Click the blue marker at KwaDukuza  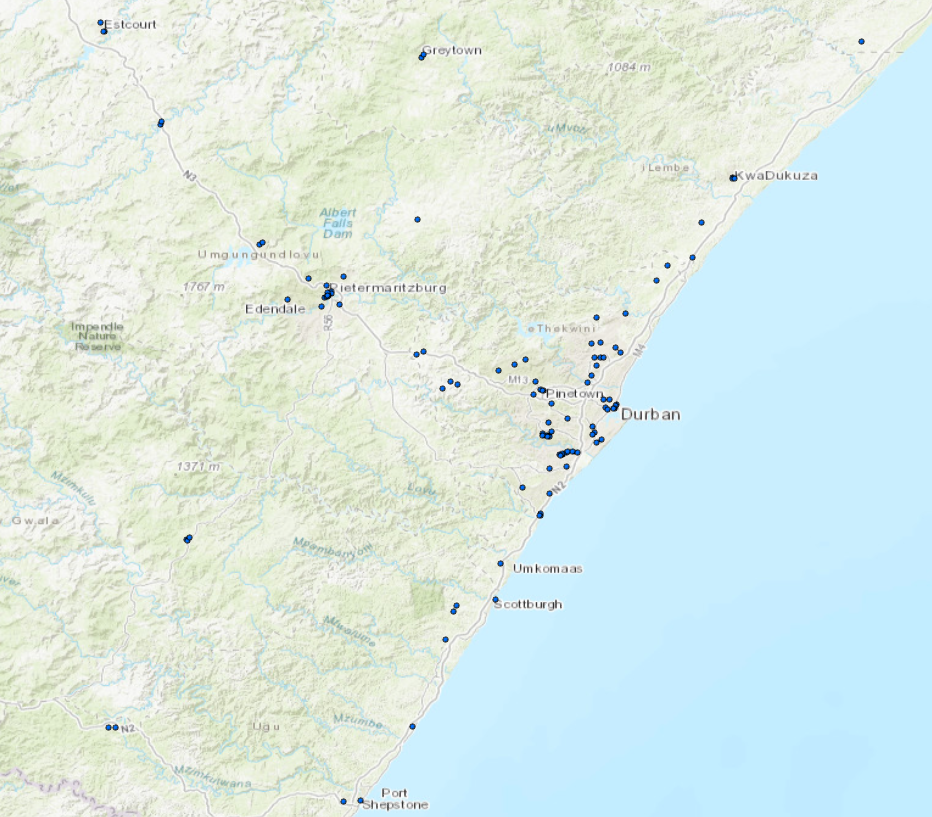click(x=733, y=178)
